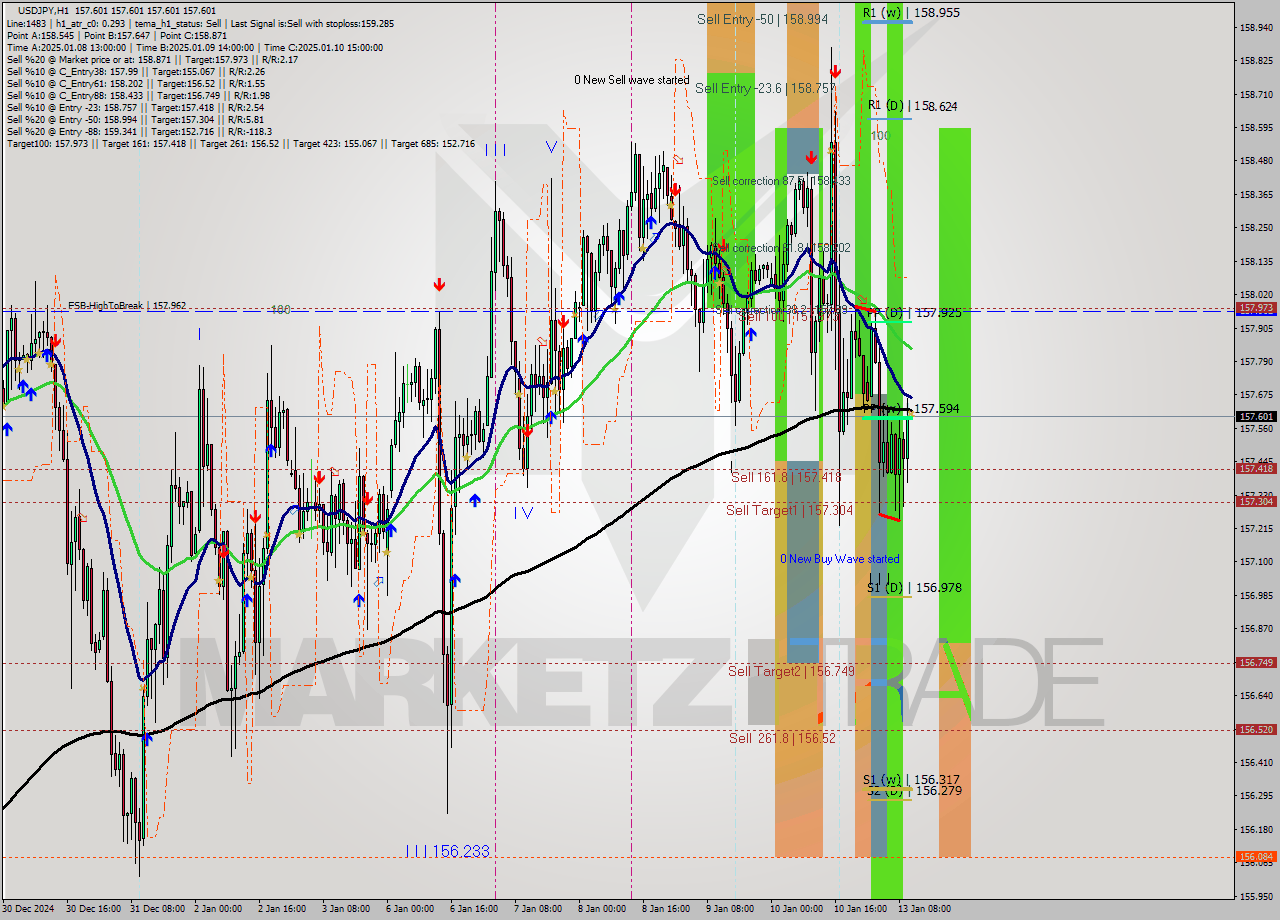Click the 'S1 (w) | 156.317' support label
This screenshot has height=920, width=1280.
[912, 780]
